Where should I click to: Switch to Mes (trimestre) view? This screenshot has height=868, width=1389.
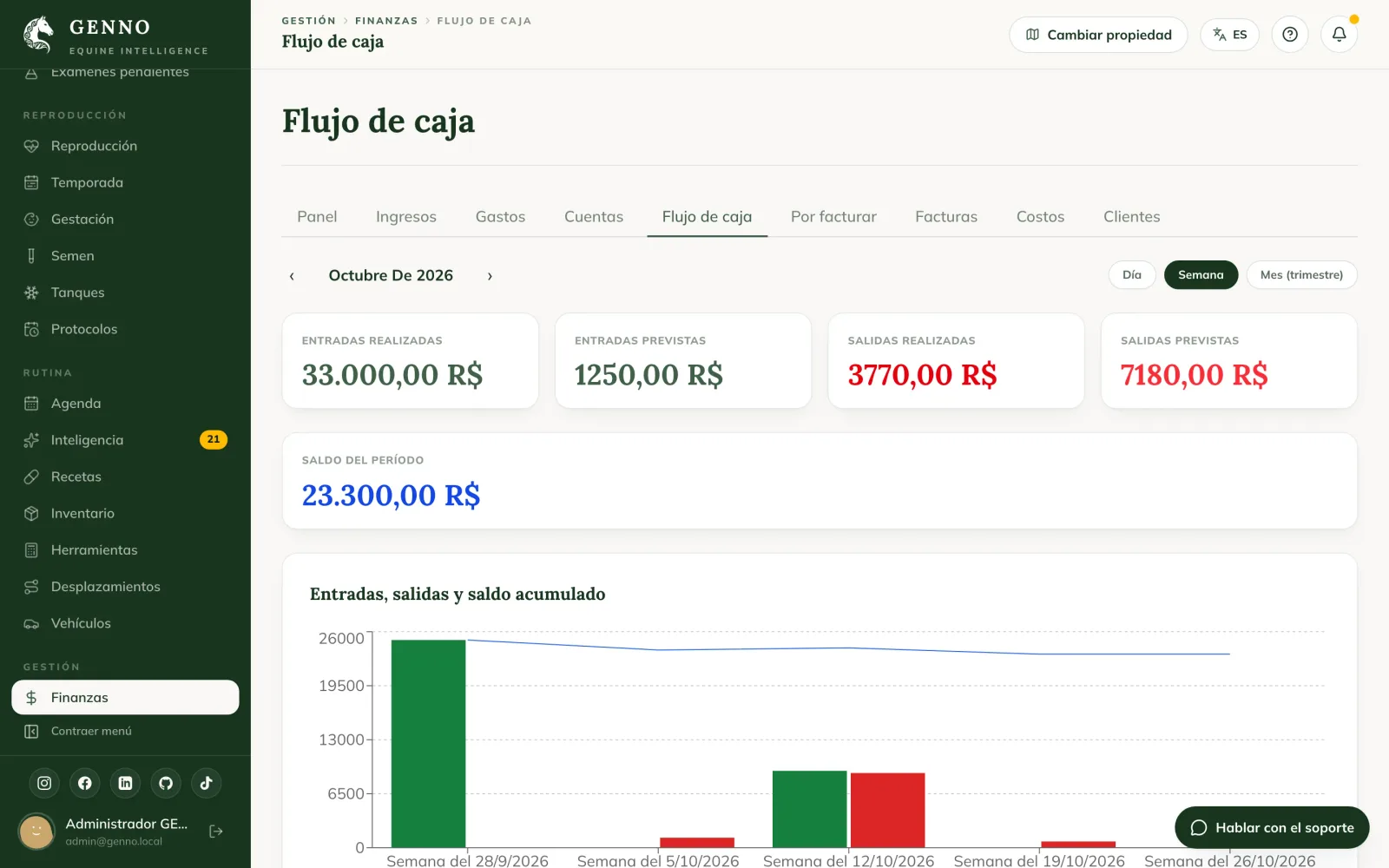pyautogui.click(x=1301, y=275)
